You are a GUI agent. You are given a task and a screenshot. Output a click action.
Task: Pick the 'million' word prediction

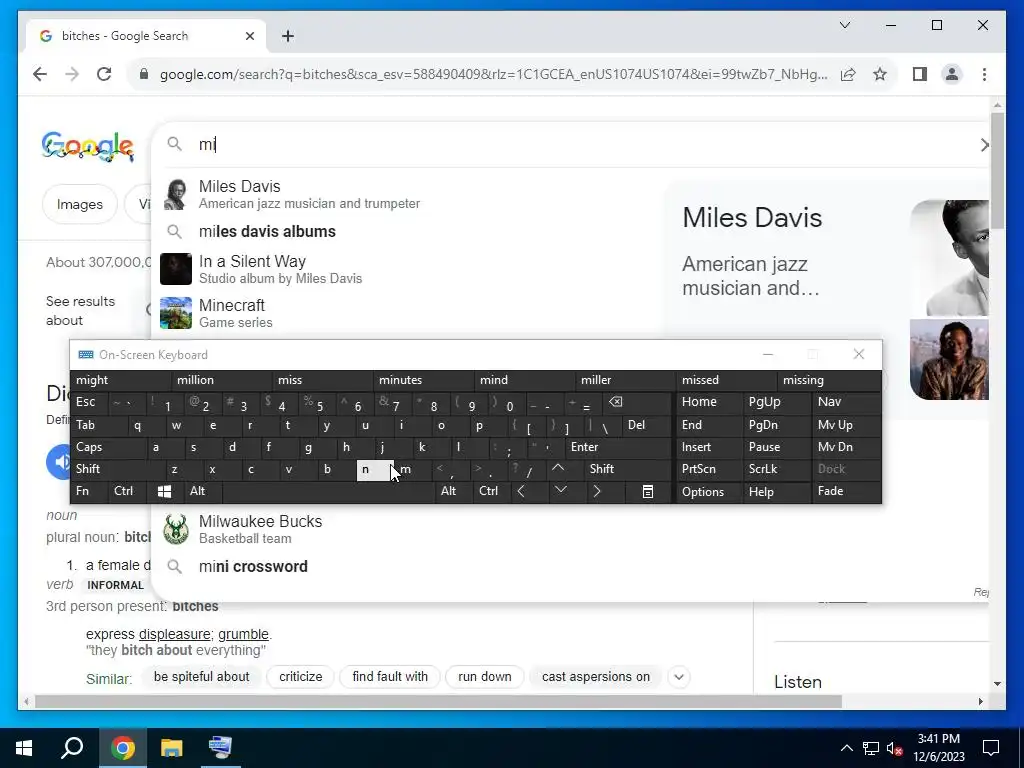pyautogui.click(x=222, y=380)
